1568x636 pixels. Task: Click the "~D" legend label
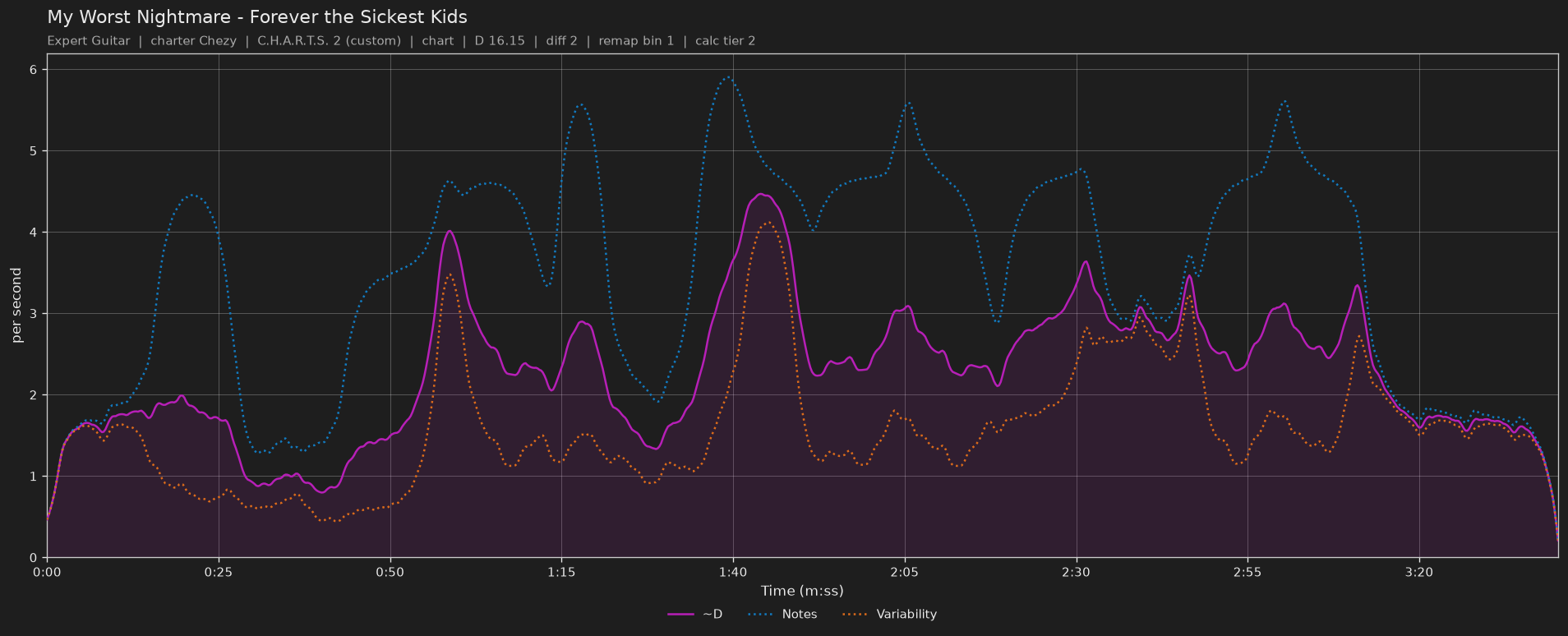click(x=713, y=615)
